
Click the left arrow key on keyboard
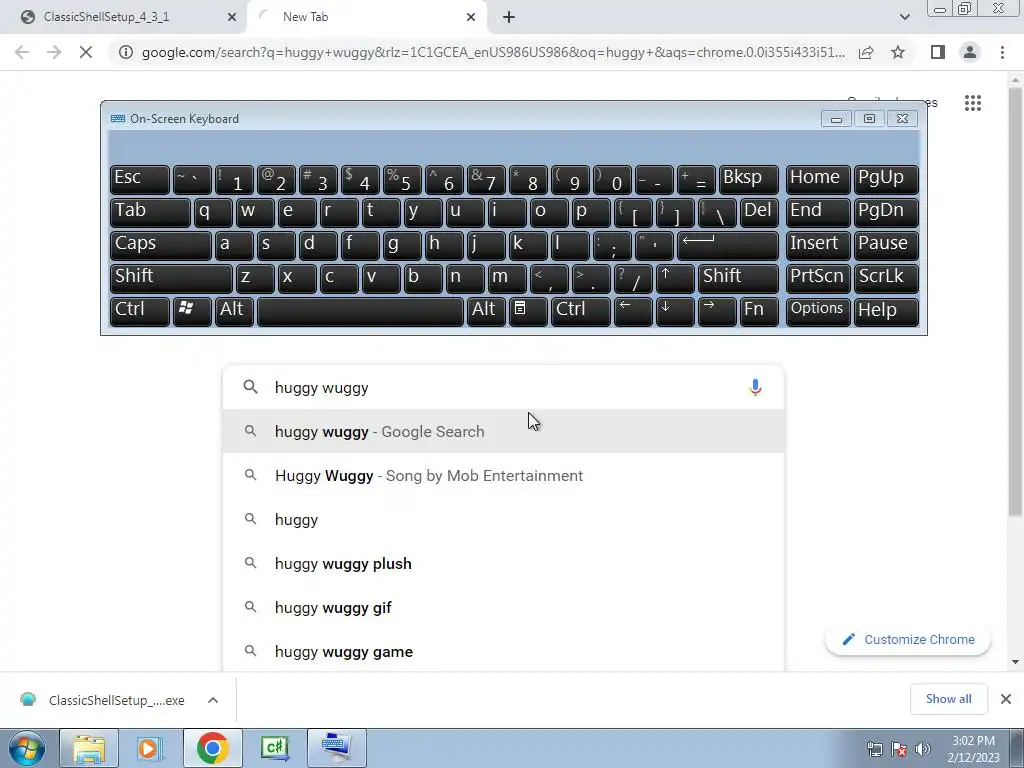tap(632, 310)
